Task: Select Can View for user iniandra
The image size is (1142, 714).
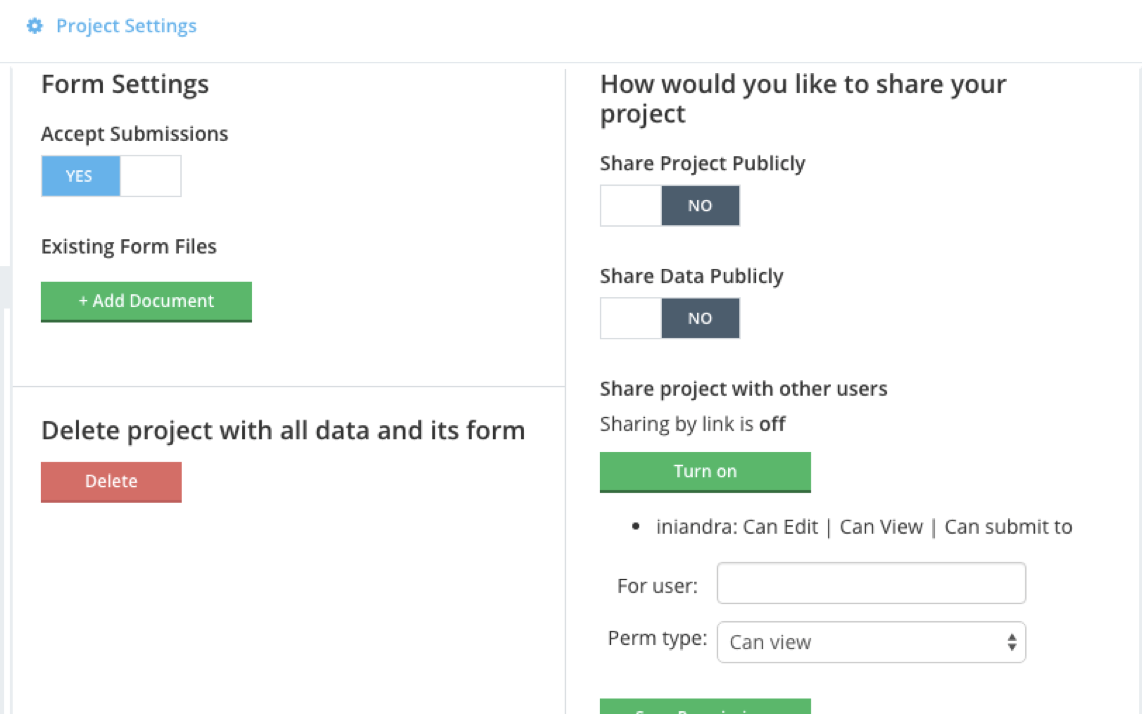Action: tap(881, 526)
